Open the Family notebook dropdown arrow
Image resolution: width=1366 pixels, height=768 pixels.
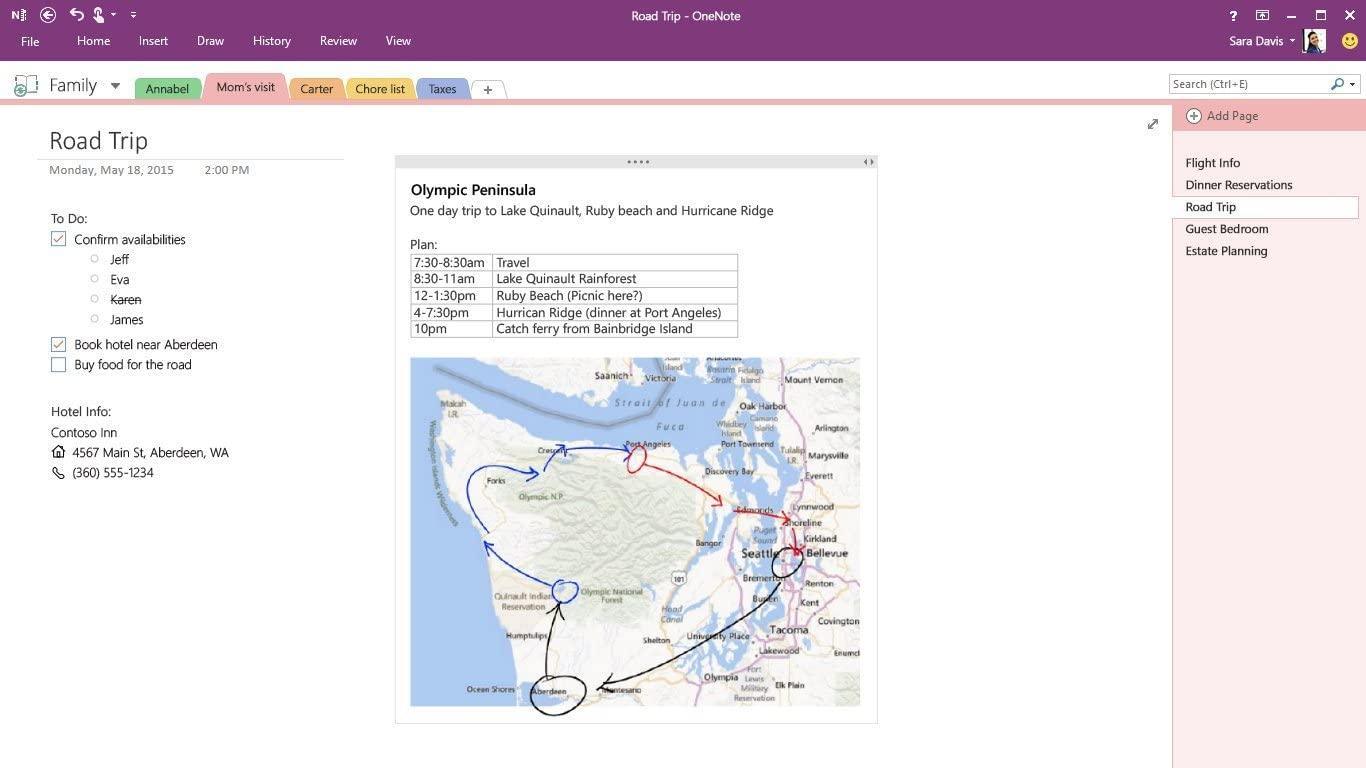114,85
